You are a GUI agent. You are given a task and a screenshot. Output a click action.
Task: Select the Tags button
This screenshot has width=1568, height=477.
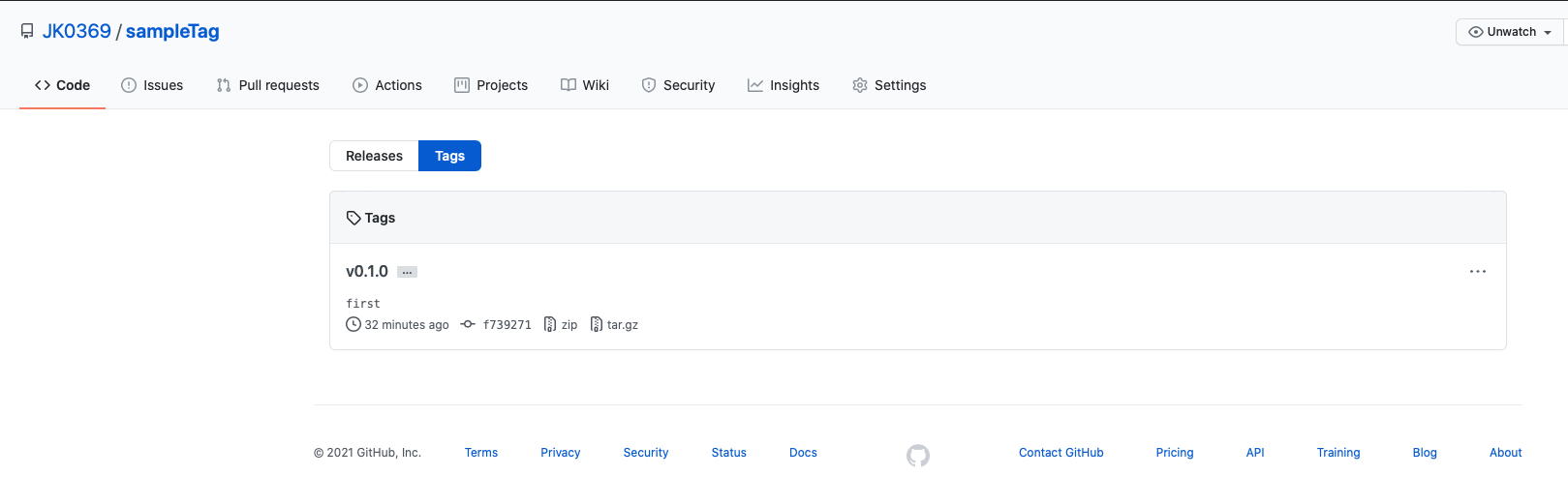[x=449, y=156]
